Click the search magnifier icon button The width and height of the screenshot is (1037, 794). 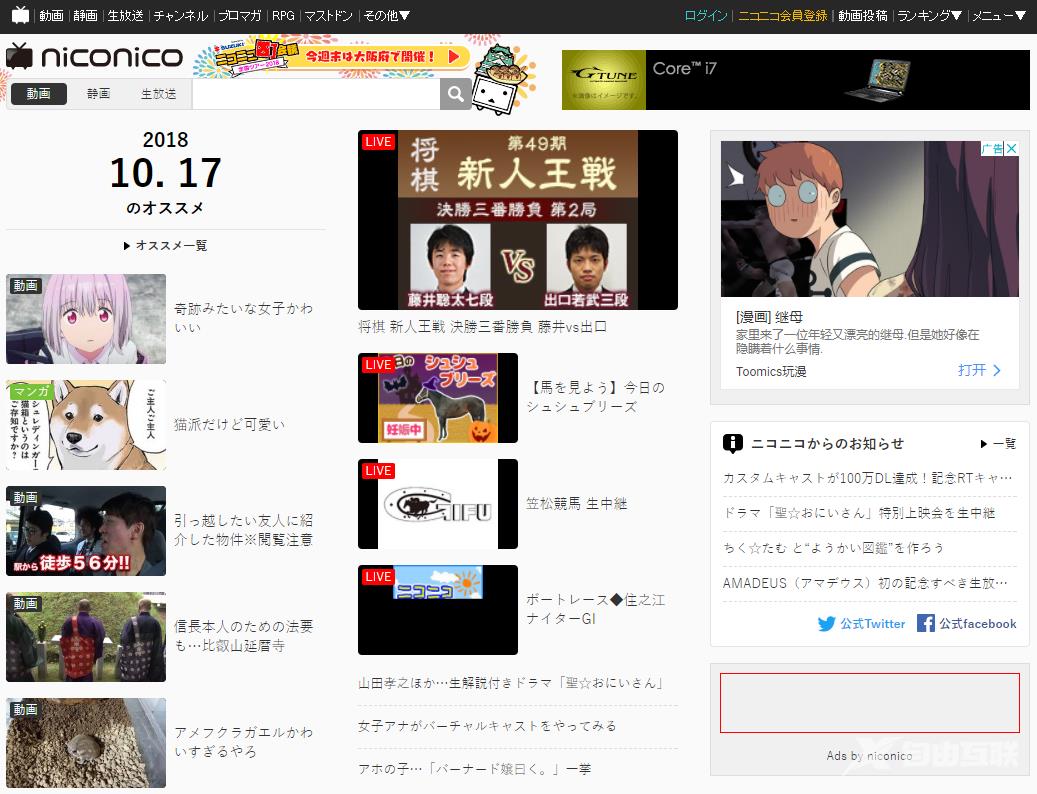pos(456,94)
